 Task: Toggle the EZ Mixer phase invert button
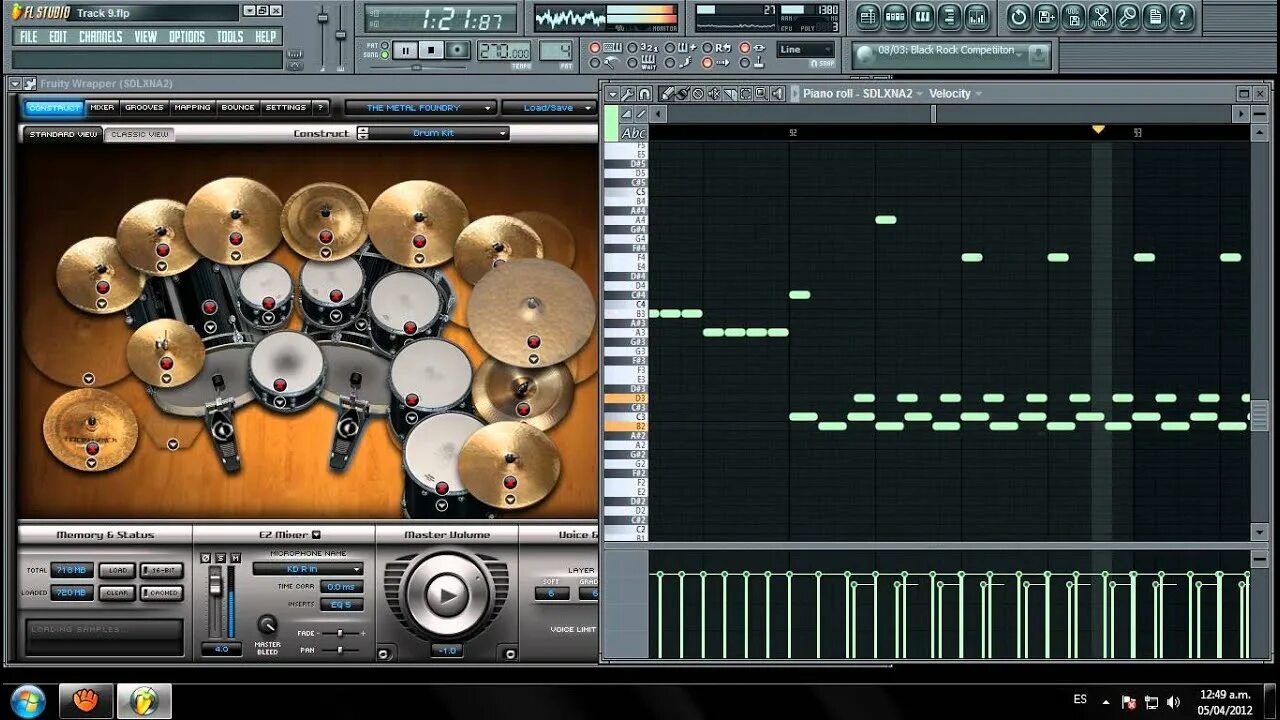206,557
